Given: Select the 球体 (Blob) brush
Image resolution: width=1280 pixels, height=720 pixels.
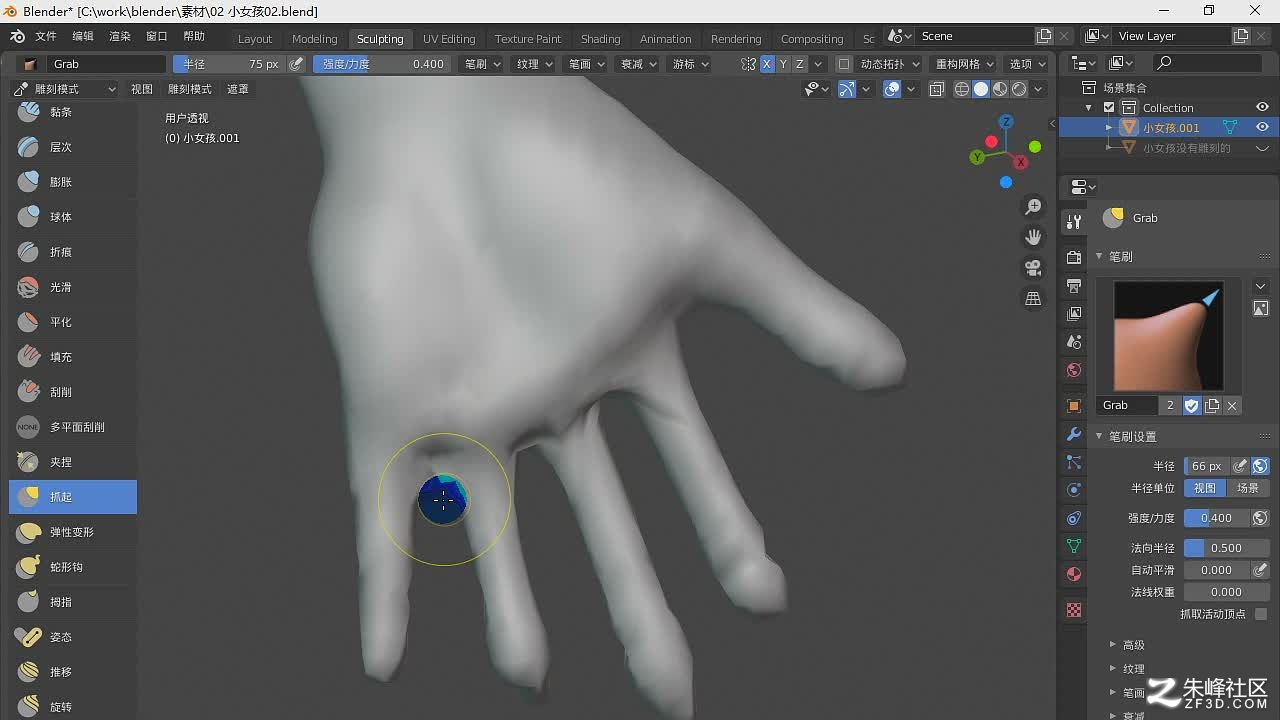Looking at the screenshot, I should point(72,217).
